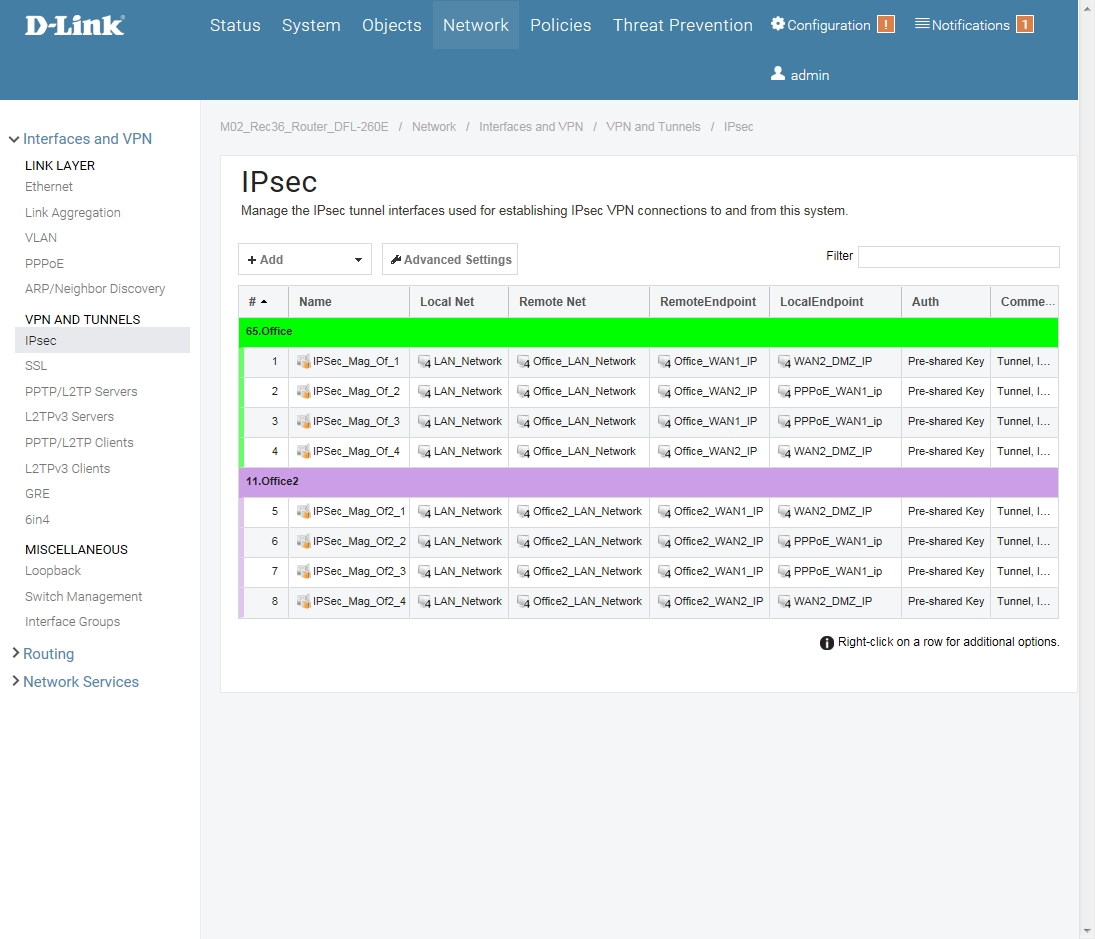Open the Threat Prevention menu
This screenshot has height=939, width=1095.
683,25
